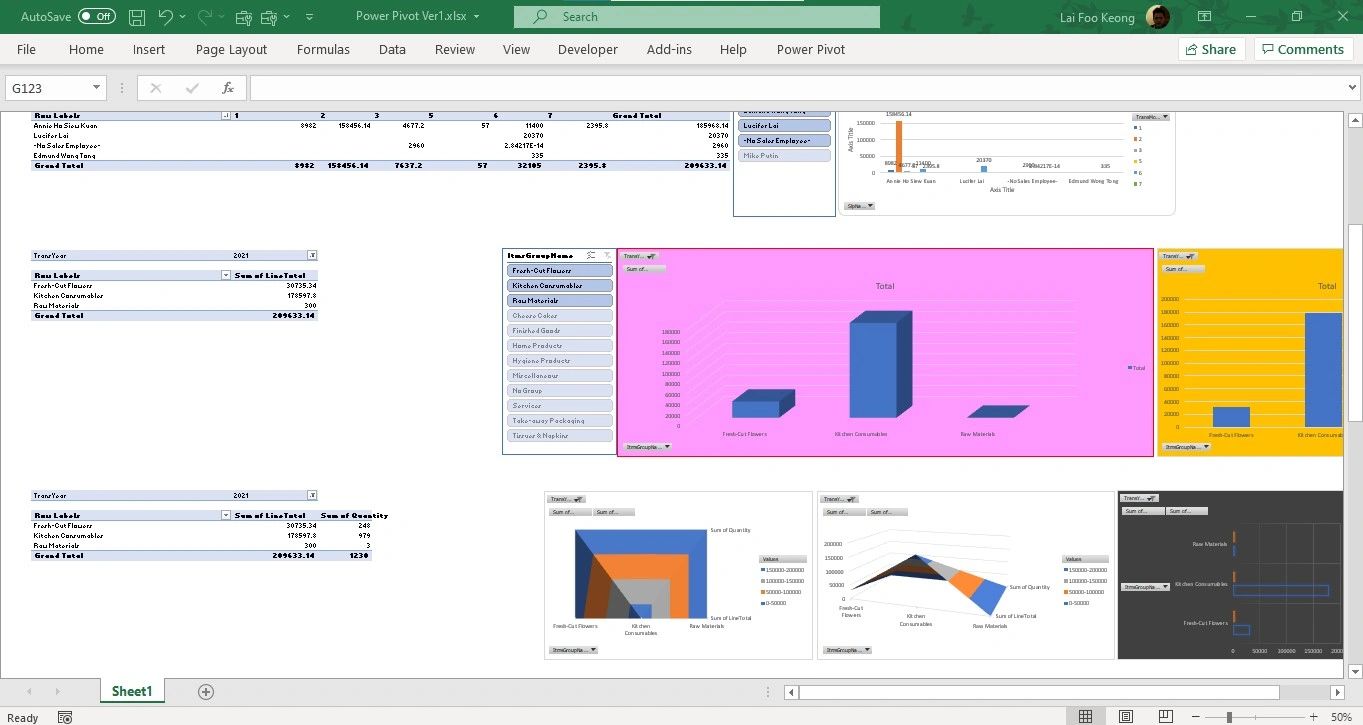Click inside the Name Box showing G123
1363x725 pixels.
(x=45, y=87)
